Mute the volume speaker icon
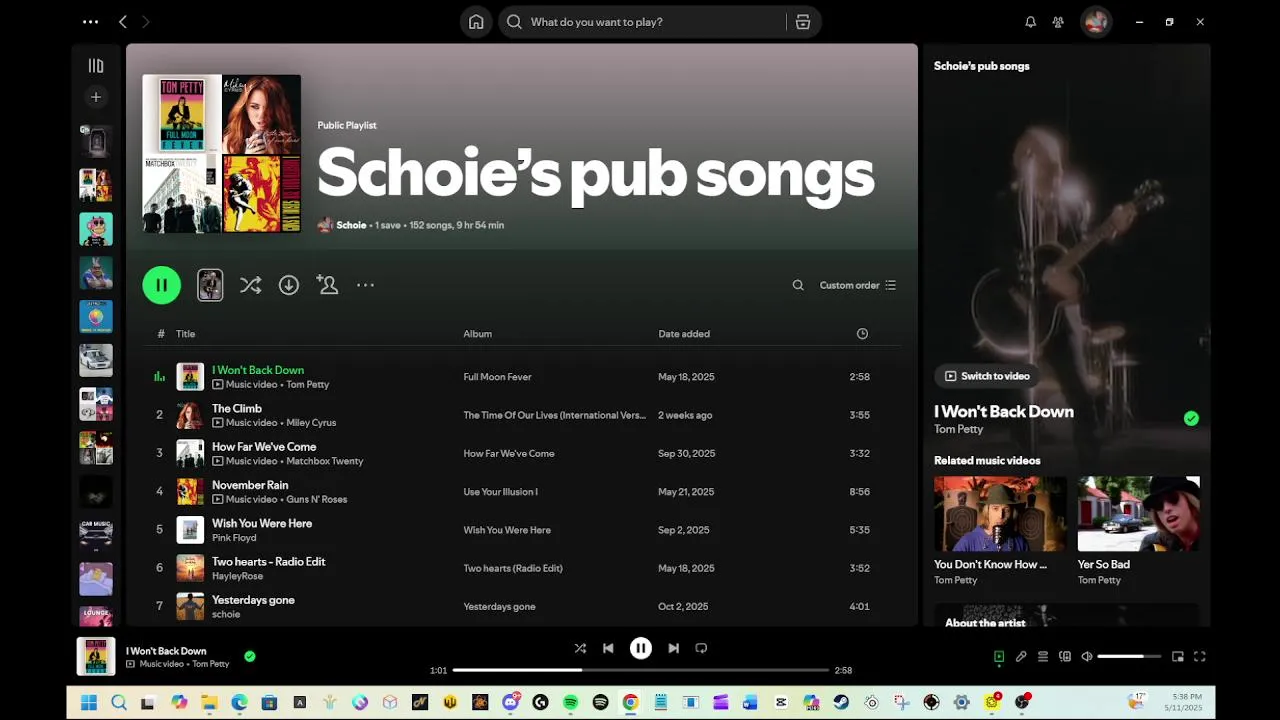Image resolution: width=1280 pixels, height=720 pixels. [1087, 657]
